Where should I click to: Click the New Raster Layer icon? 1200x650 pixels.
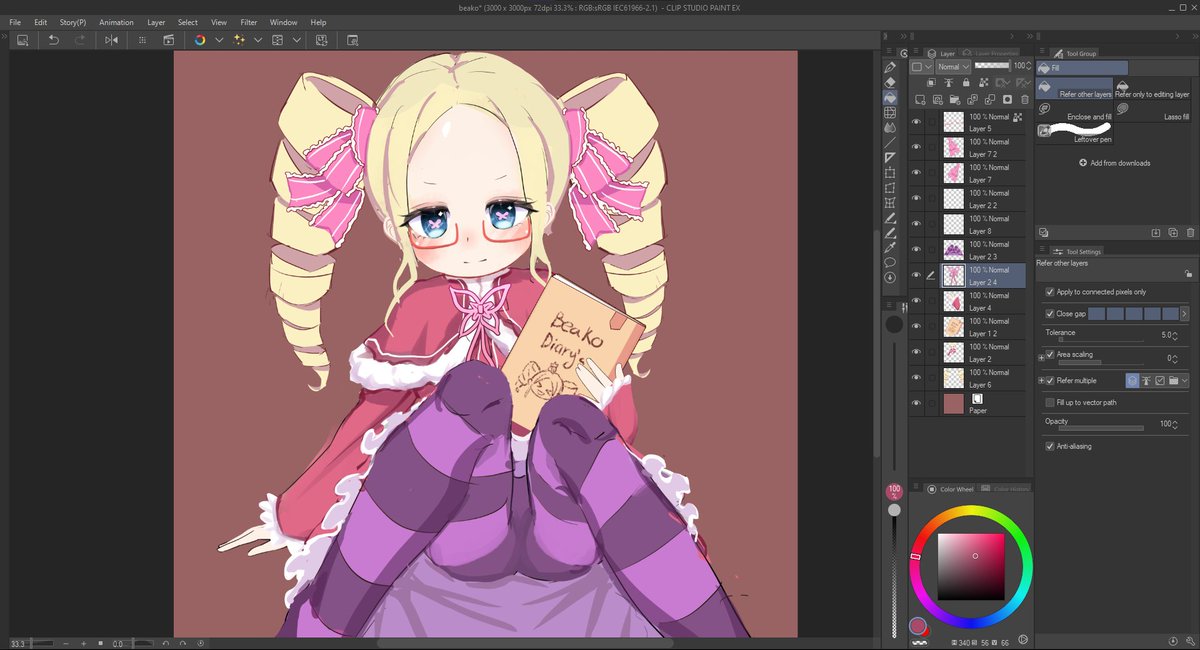[x=921, y=100]
